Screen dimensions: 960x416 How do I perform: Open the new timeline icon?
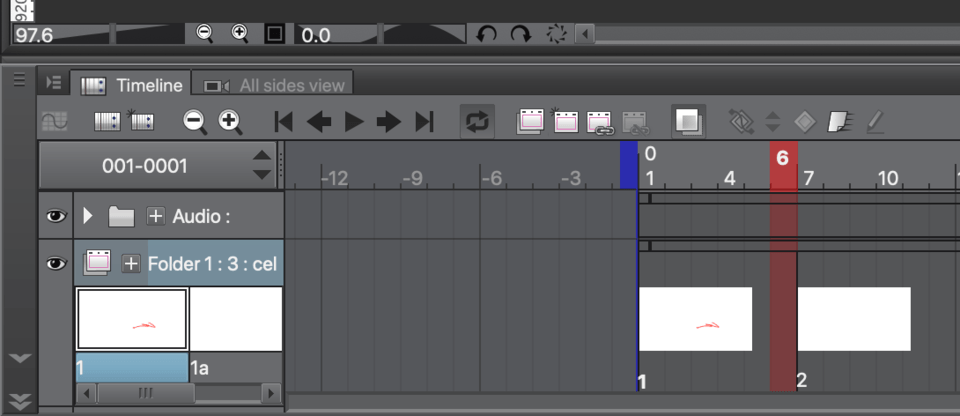pos(107,121)
